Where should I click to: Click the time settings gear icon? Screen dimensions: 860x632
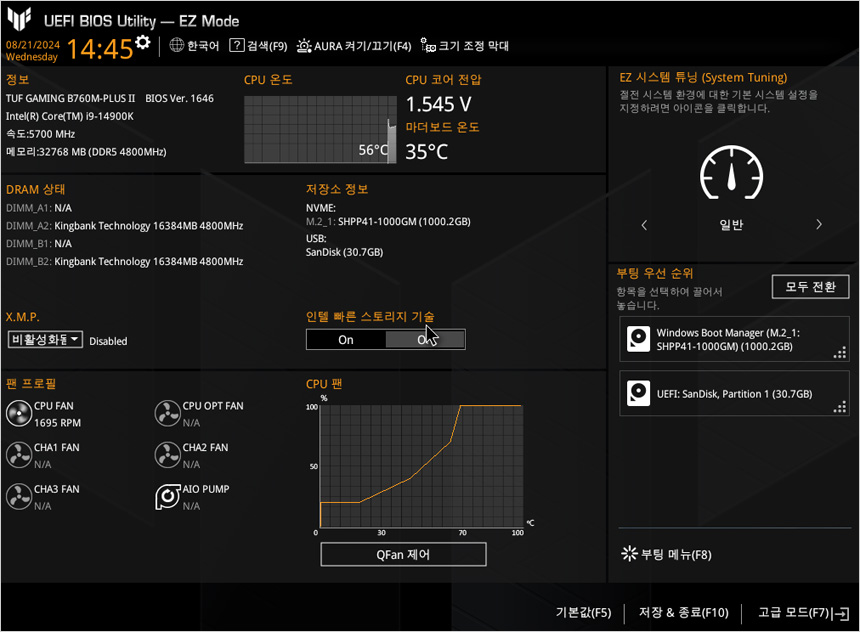[143, 42]
